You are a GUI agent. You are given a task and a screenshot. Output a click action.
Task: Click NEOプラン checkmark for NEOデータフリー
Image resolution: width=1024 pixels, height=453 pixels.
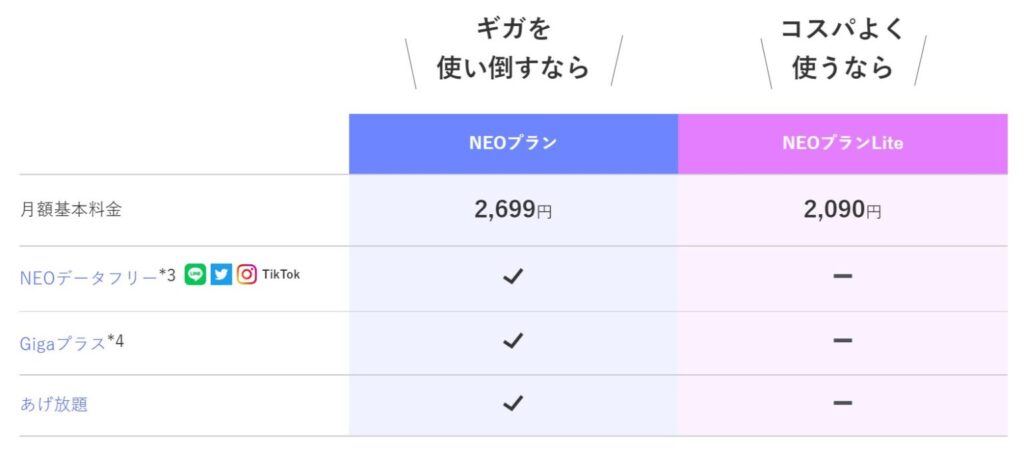(513, 277)
